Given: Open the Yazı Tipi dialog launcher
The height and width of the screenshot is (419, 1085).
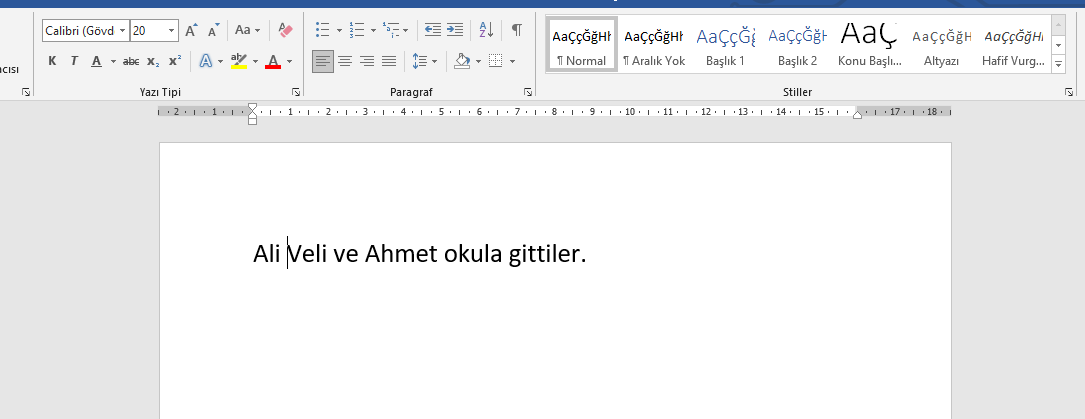Looking at the screenshot, I should tap(295, 92).
